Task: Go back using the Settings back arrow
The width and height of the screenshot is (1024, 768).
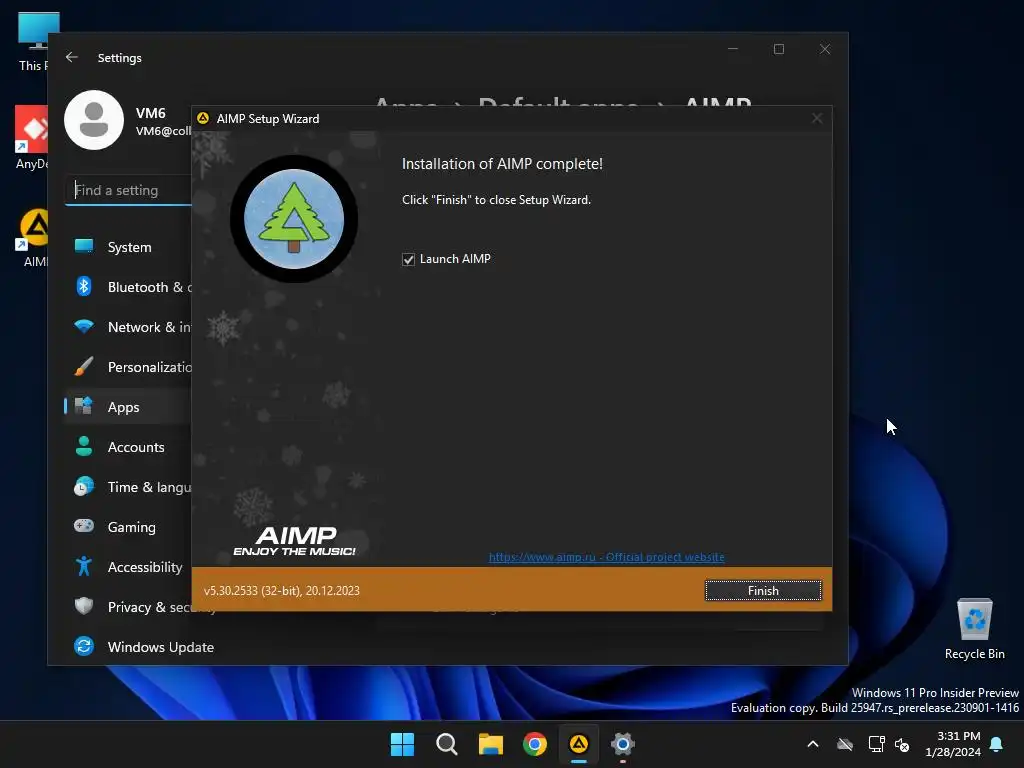Action: 72,57
